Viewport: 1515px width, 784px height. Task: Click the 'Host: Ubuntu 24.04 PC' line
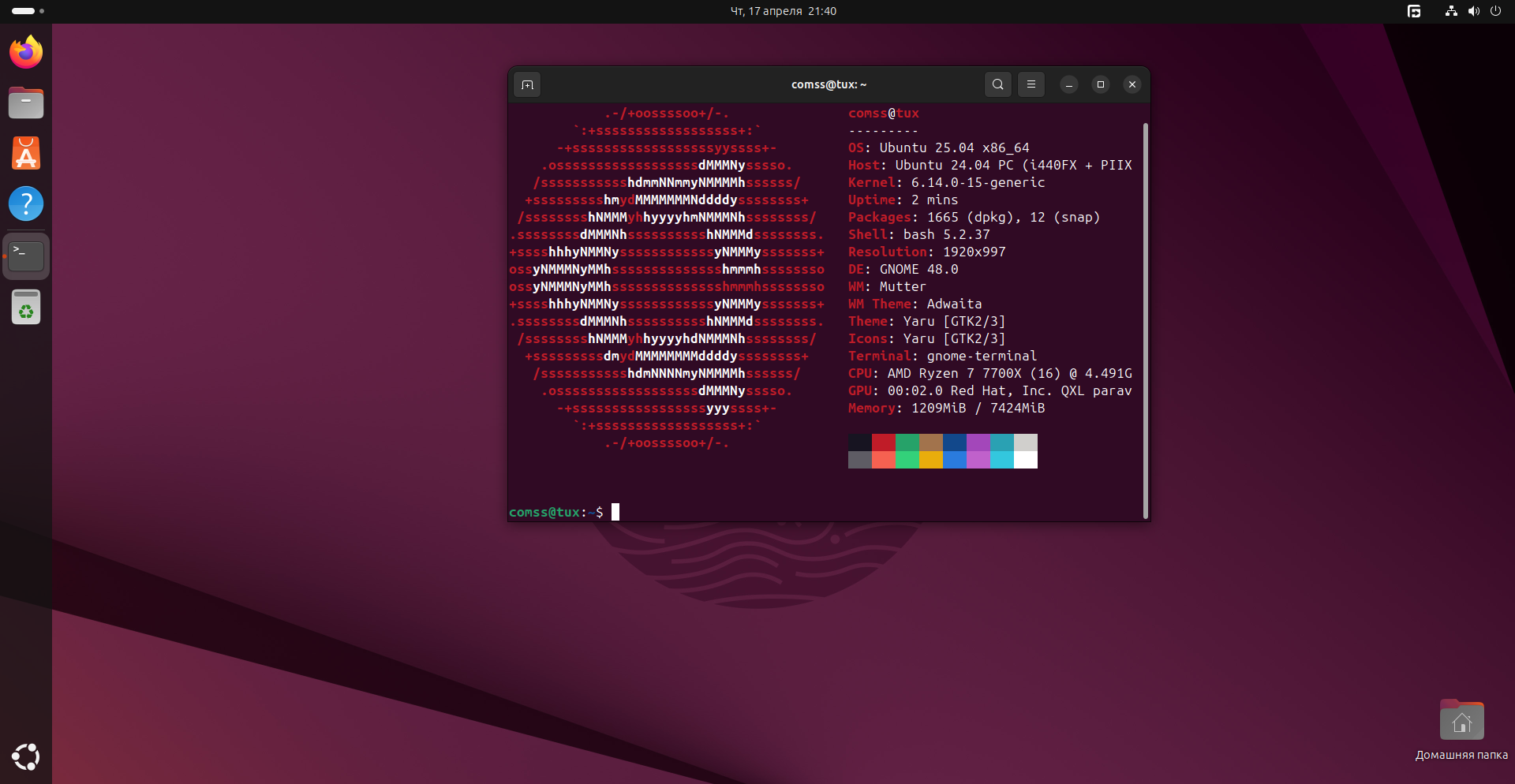coord(990,165)
